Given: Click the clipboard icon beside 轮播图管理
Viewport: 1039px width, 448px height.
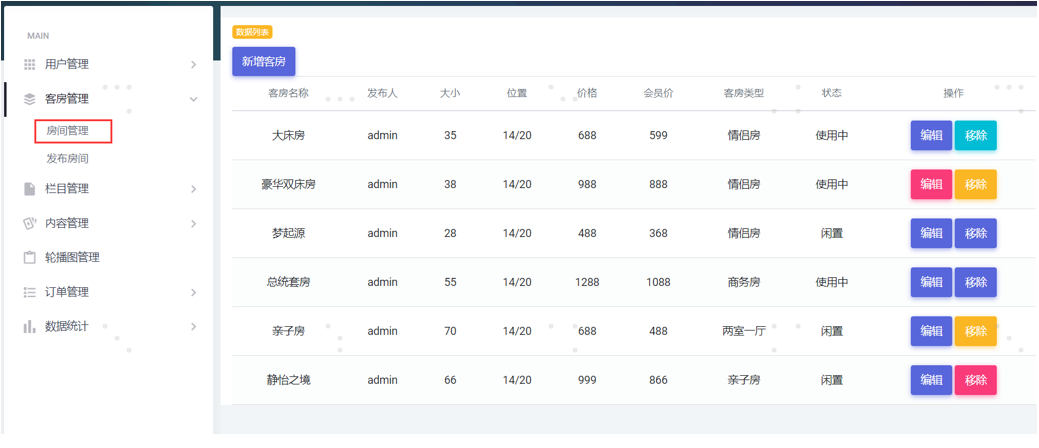Looking at the screenshot, I should tap(30, 258).
